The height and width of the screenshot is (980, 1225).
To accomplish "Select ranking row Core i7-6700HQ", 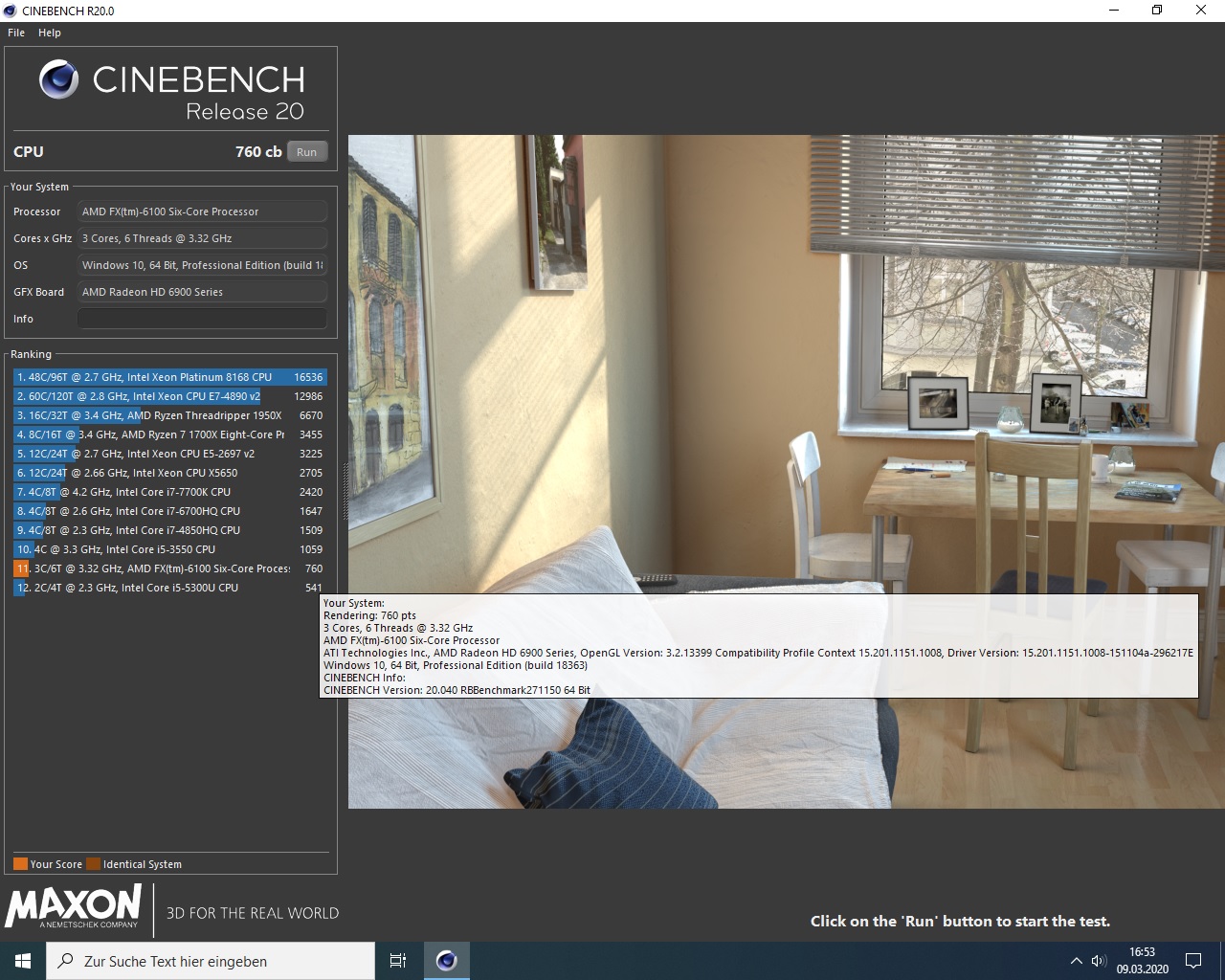I will [170, 511].
